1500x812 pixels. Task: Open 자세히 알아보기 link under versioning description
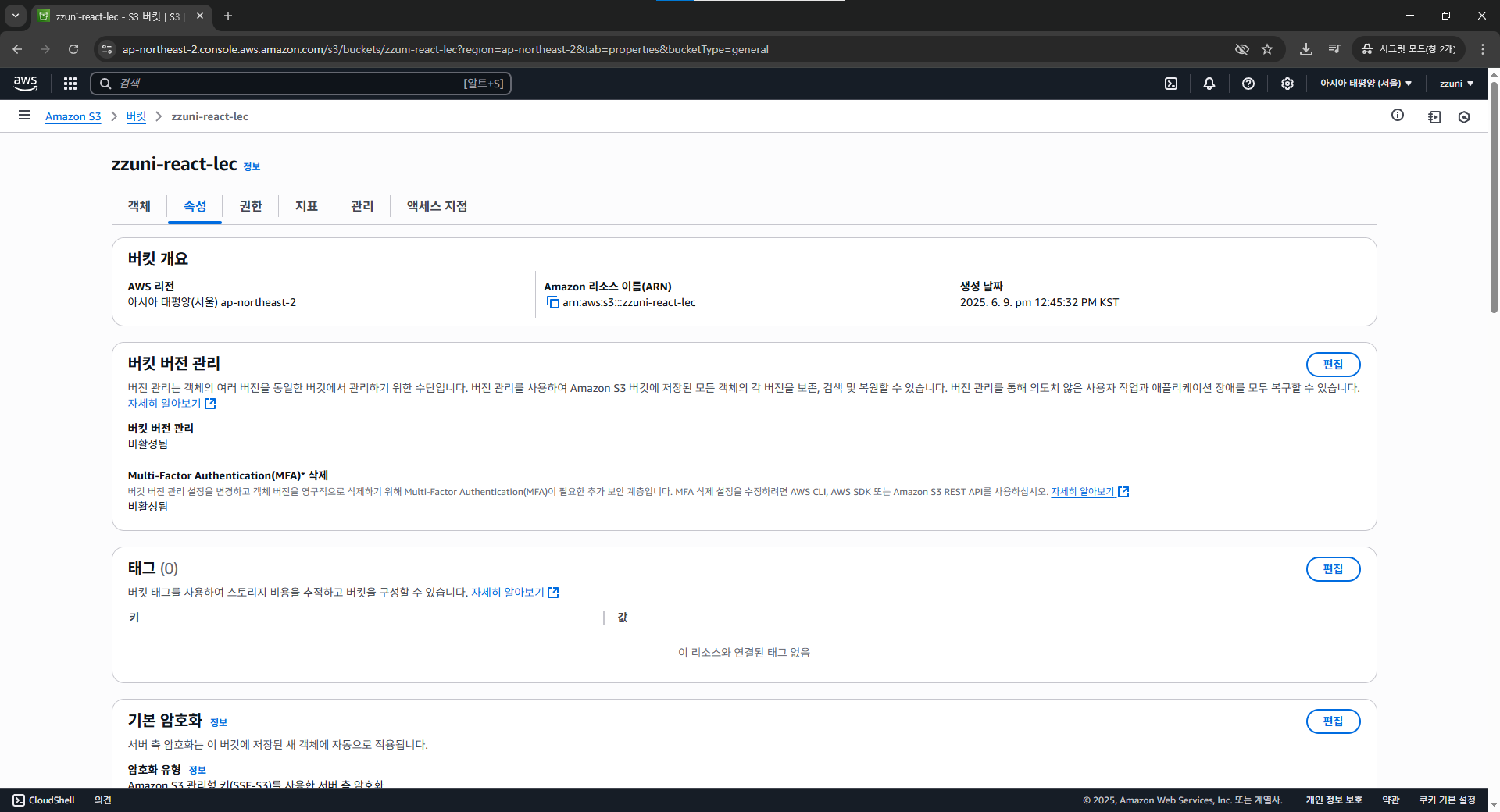[172, 404]
